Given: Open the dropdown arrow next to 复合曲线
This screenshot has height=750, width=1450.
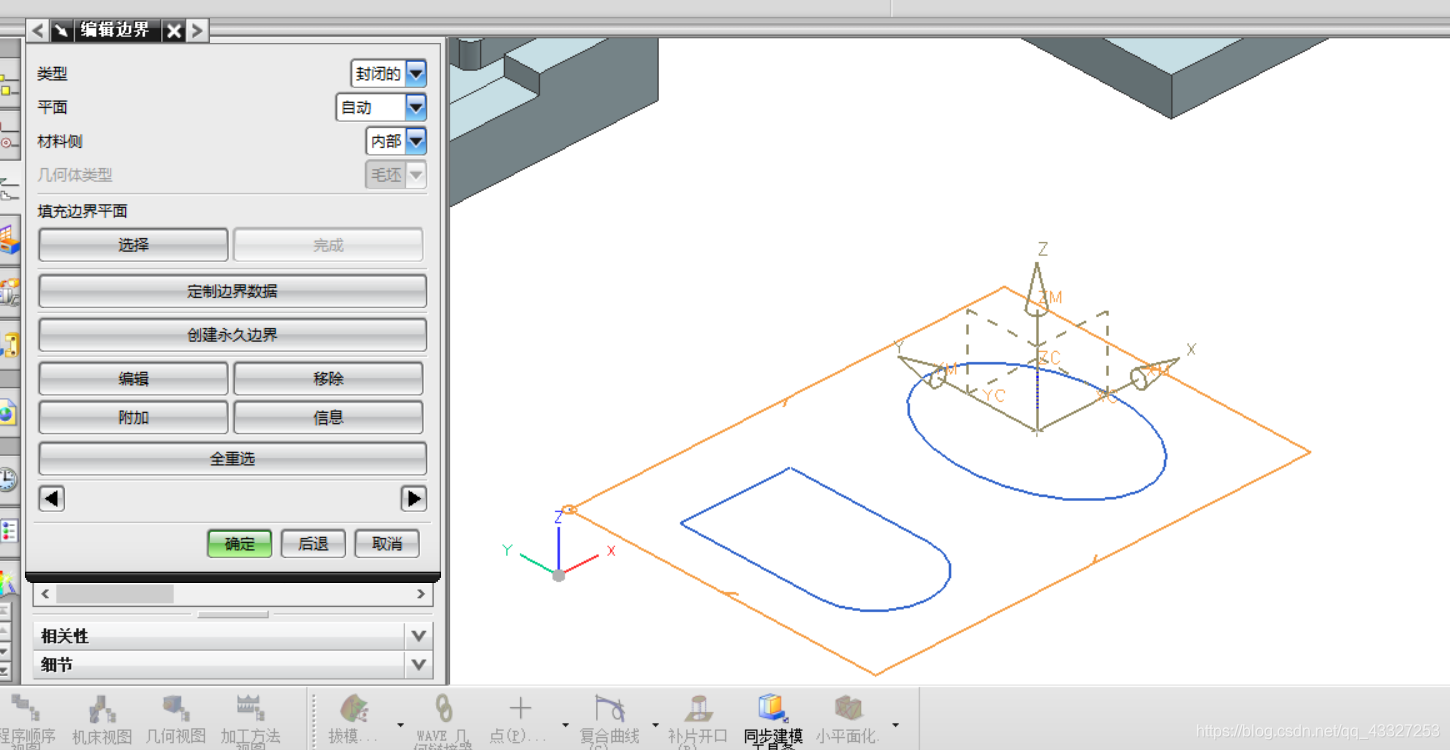Looking at the screenshot, I should [x=656, y=725].
